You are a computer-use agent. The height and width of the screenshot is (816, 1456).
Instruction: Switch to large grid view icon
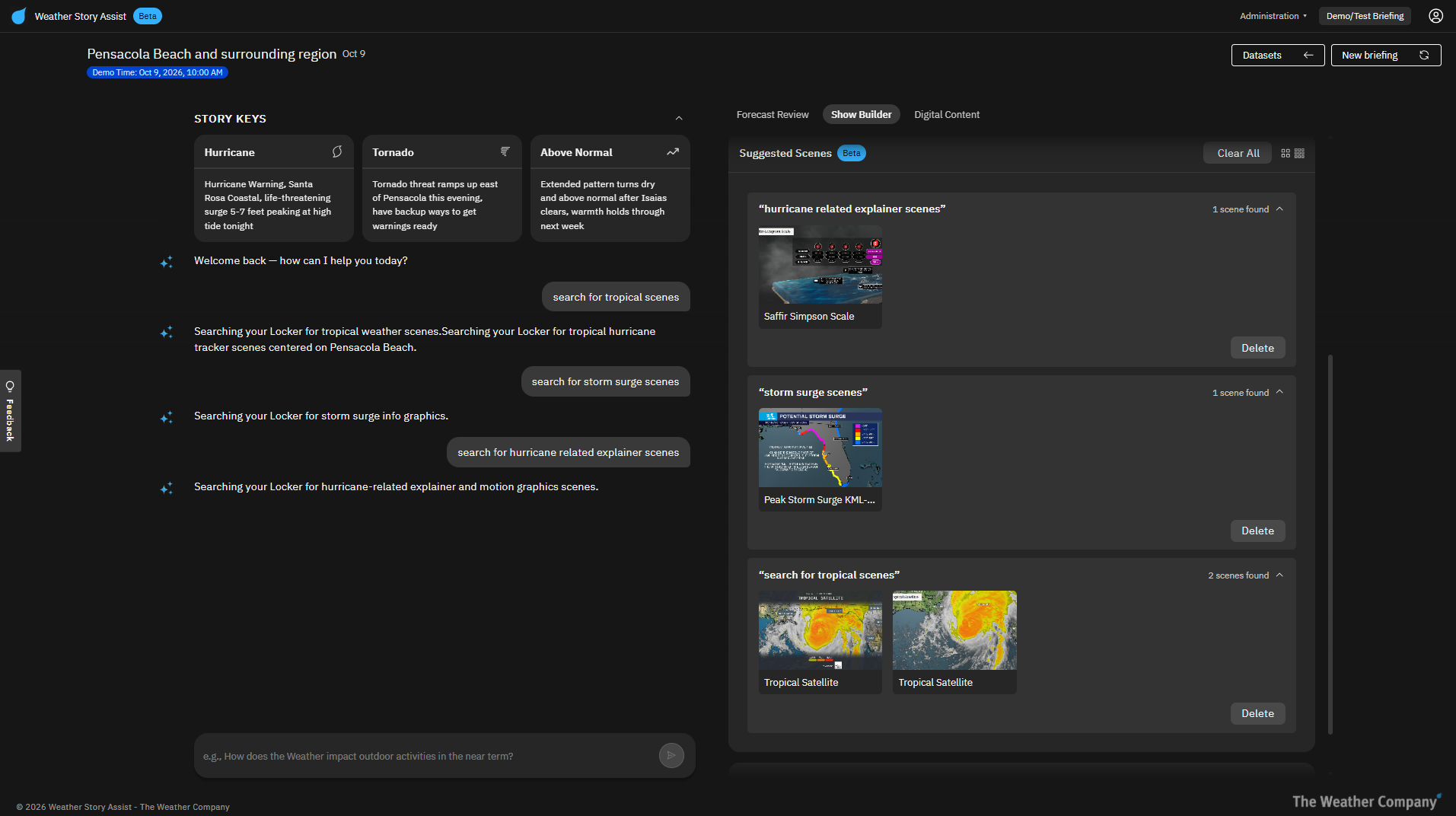click(1286, 153)
